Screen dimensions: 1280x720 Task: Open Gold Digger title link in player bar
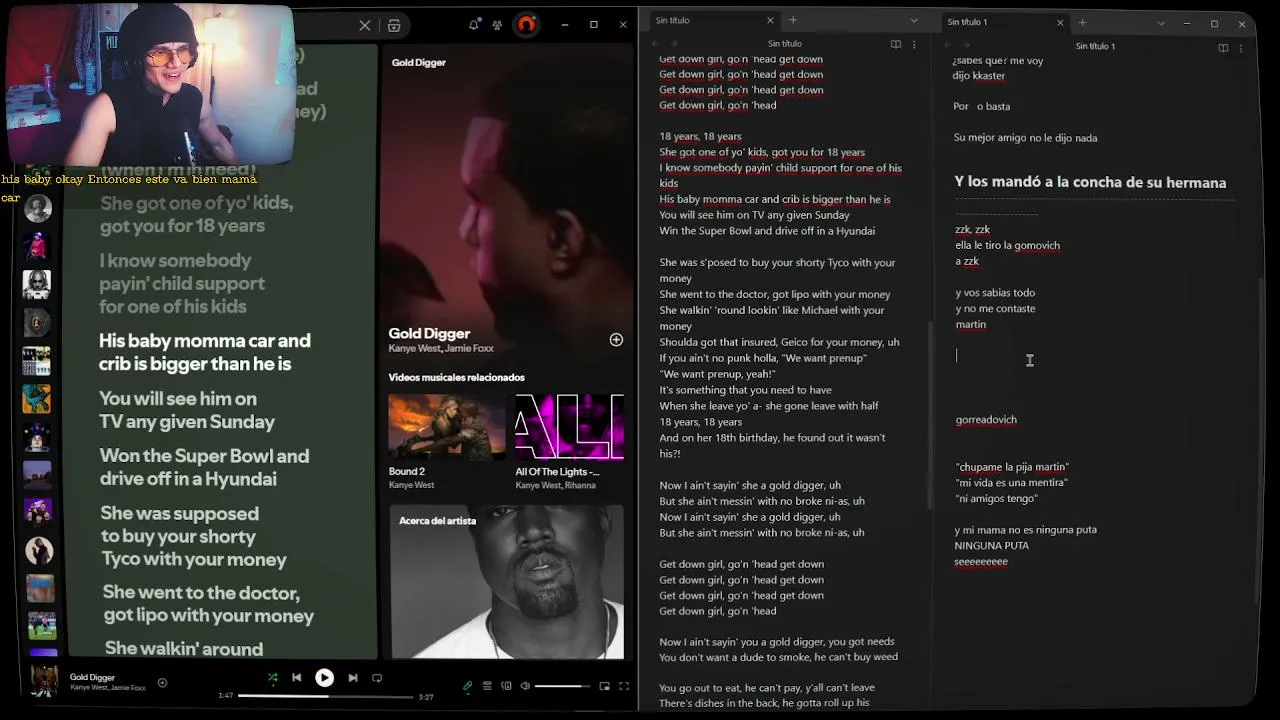tap(92, 677)
